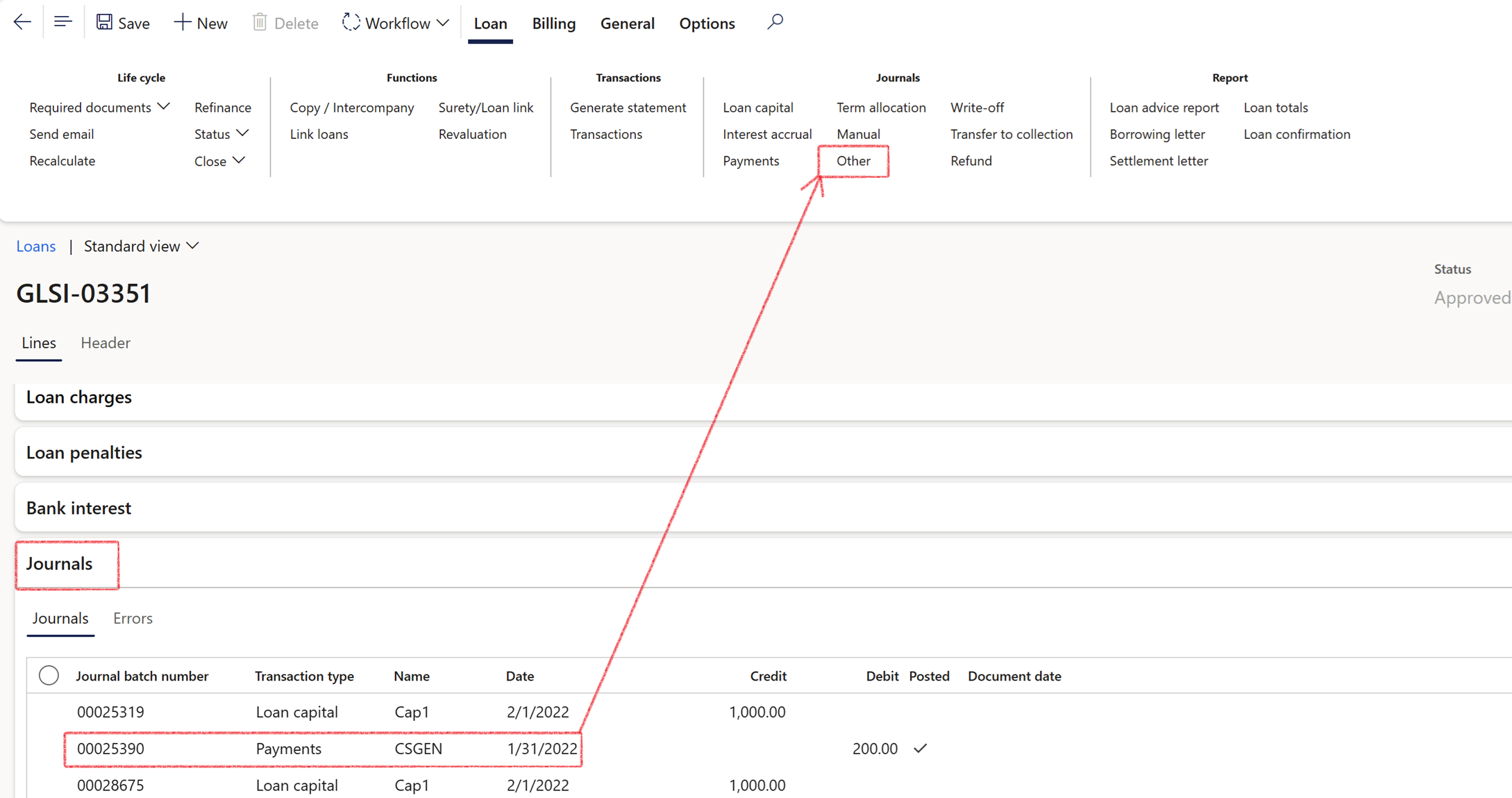Image resolution: width=1512 pixels, height=798 pixels.
Task: Sort by Journal batch number column
Action: tap(142, 676)
